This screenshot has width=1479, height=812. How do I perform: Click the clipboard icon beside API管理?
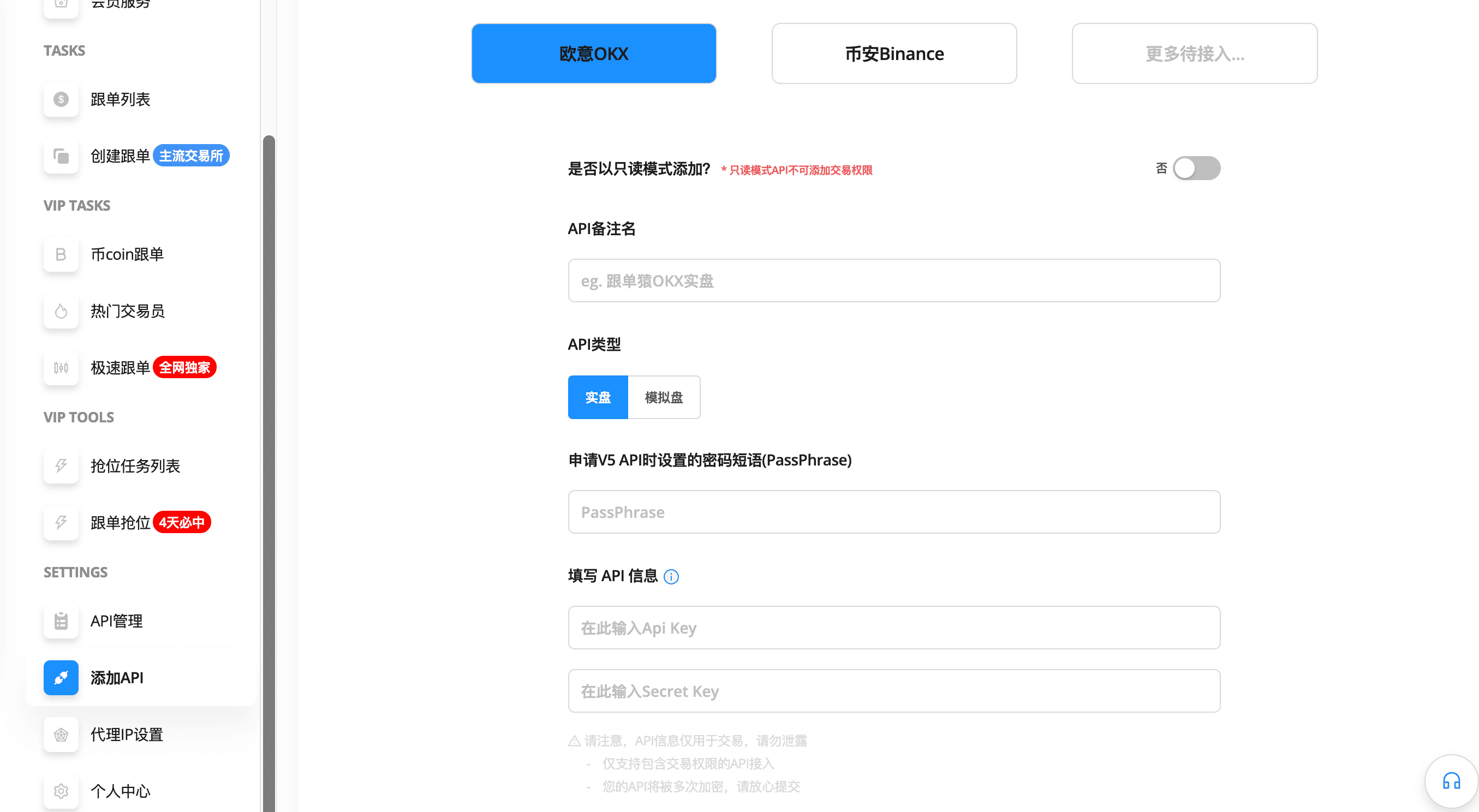click(x=61, y=621)
